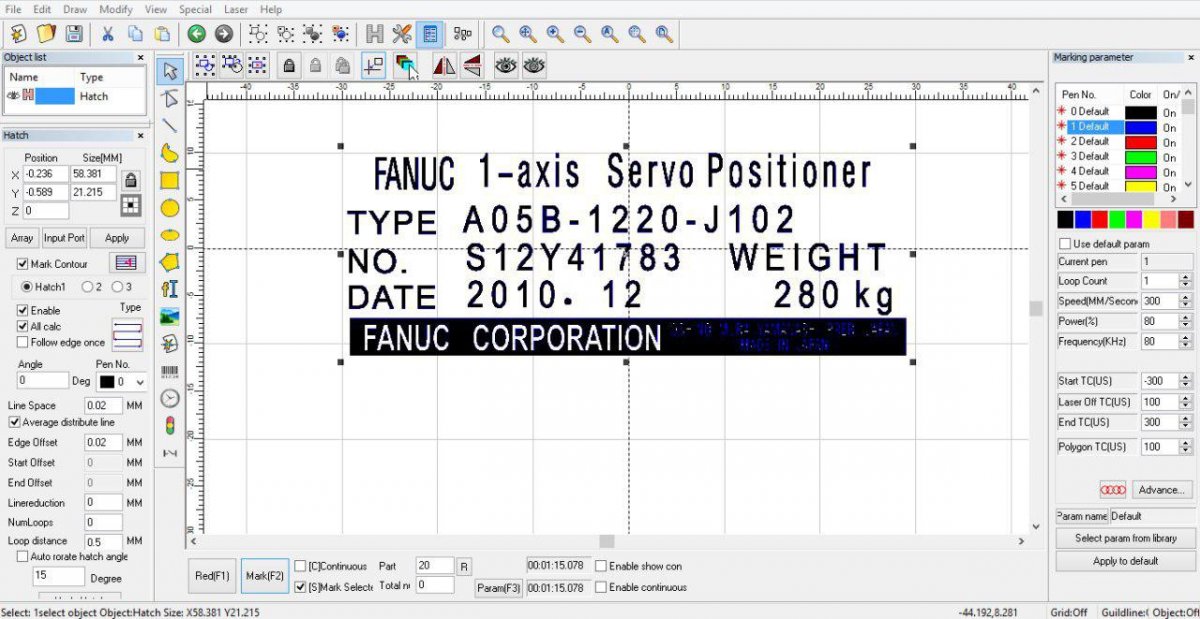This screenshot has height=619, width=1200.
Task: Open the Draw menu
Action: (75, 9)
